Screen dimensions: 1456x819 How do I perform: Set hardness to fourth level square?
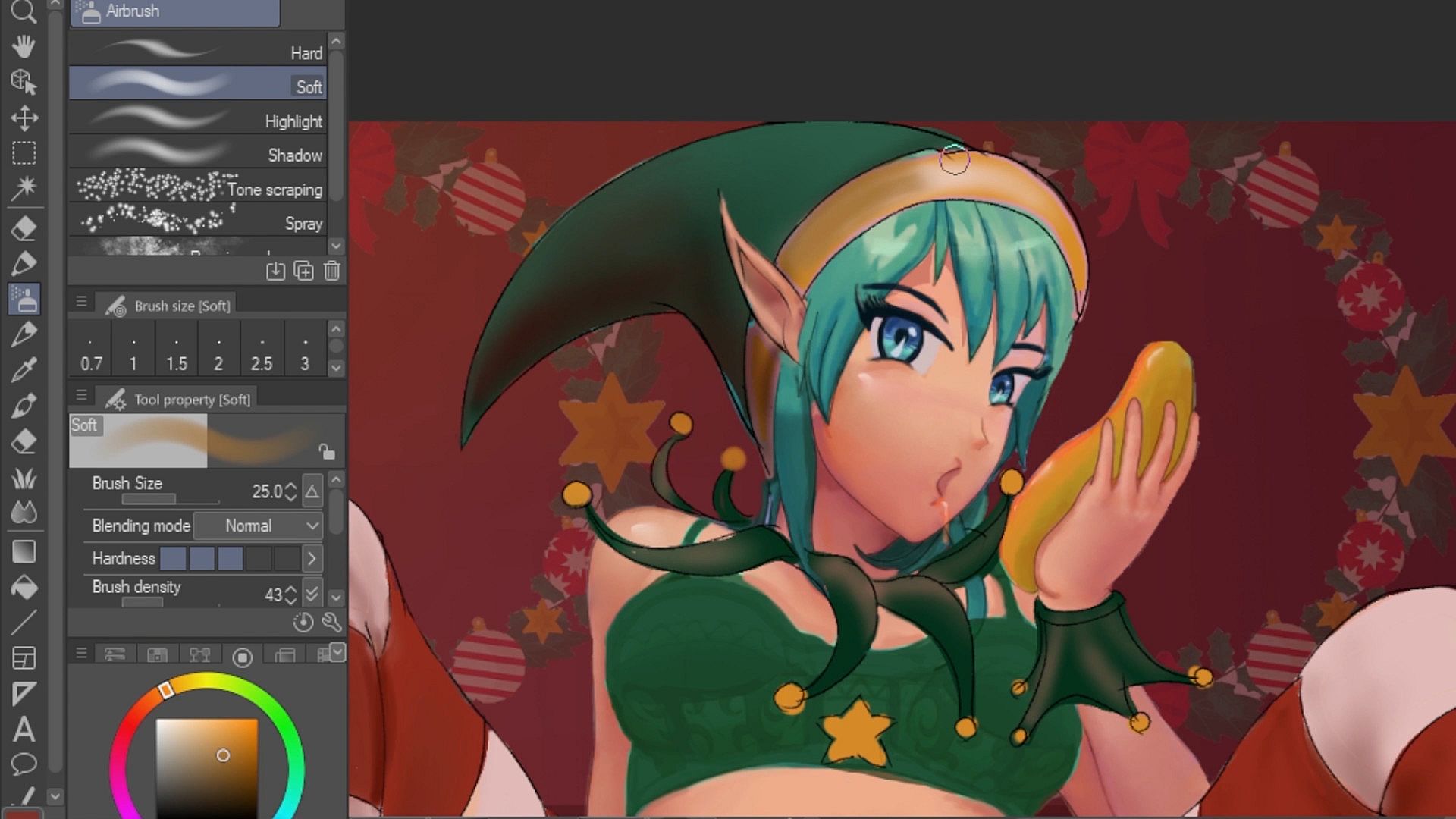coord(259,559)
